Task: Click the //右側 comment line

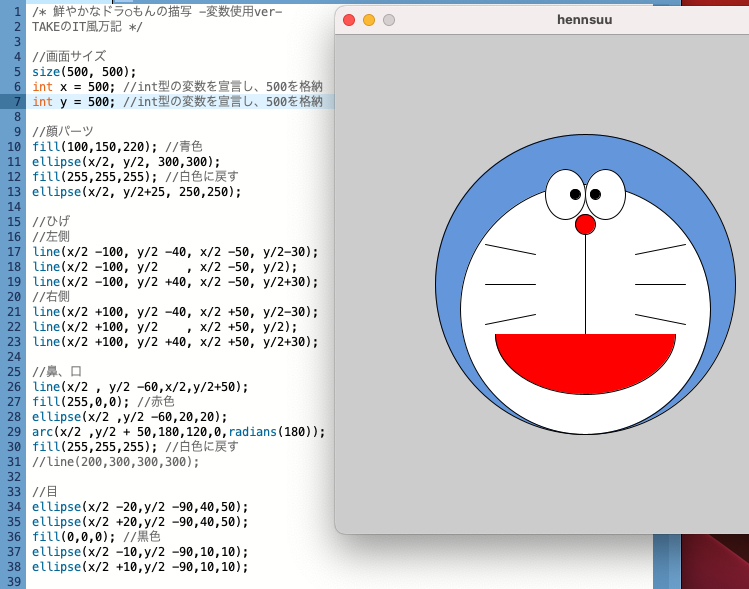Action: coord(51,297)
